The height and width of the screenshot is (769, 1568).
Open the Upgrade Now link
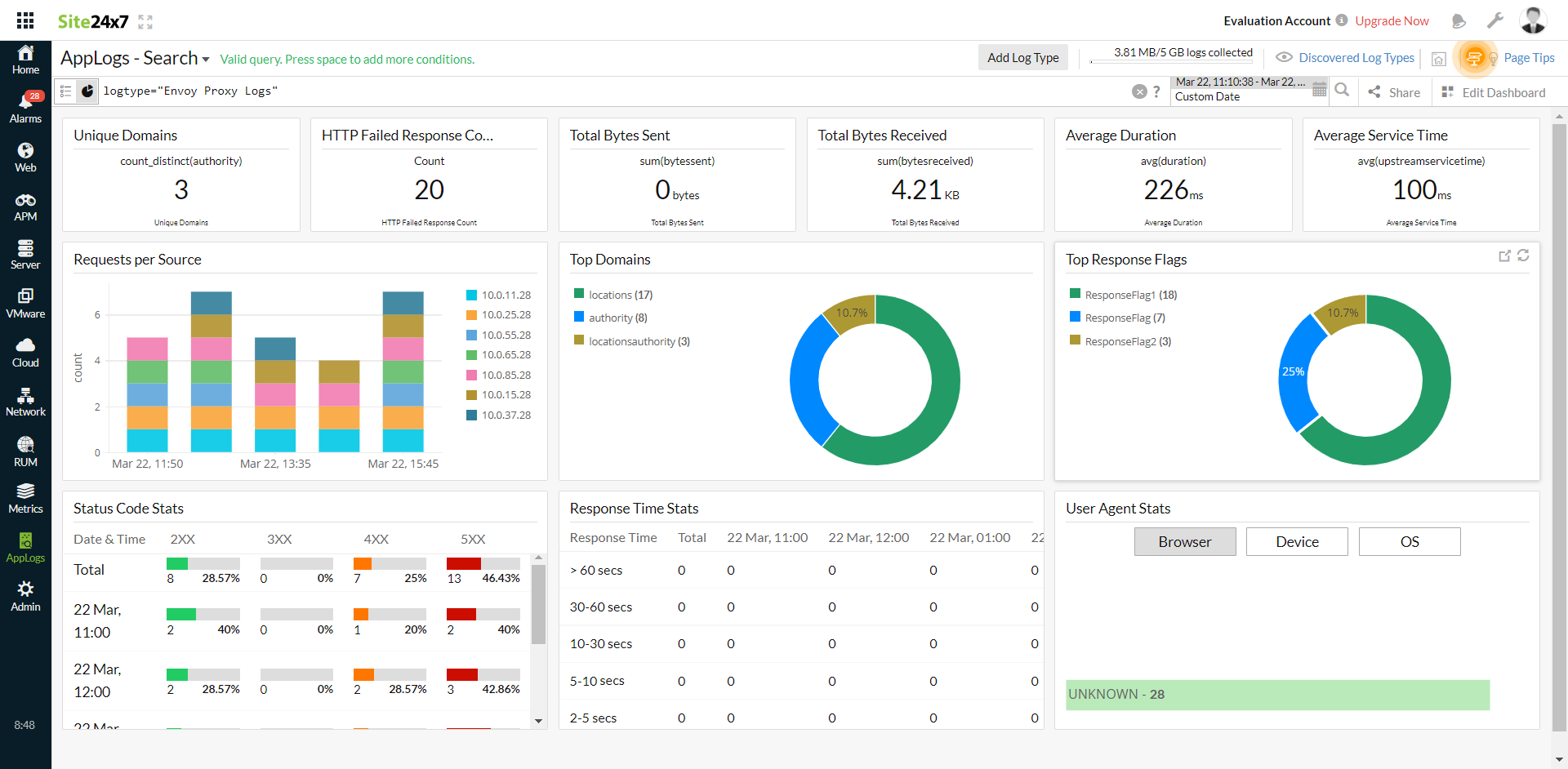pos(1392,21)
